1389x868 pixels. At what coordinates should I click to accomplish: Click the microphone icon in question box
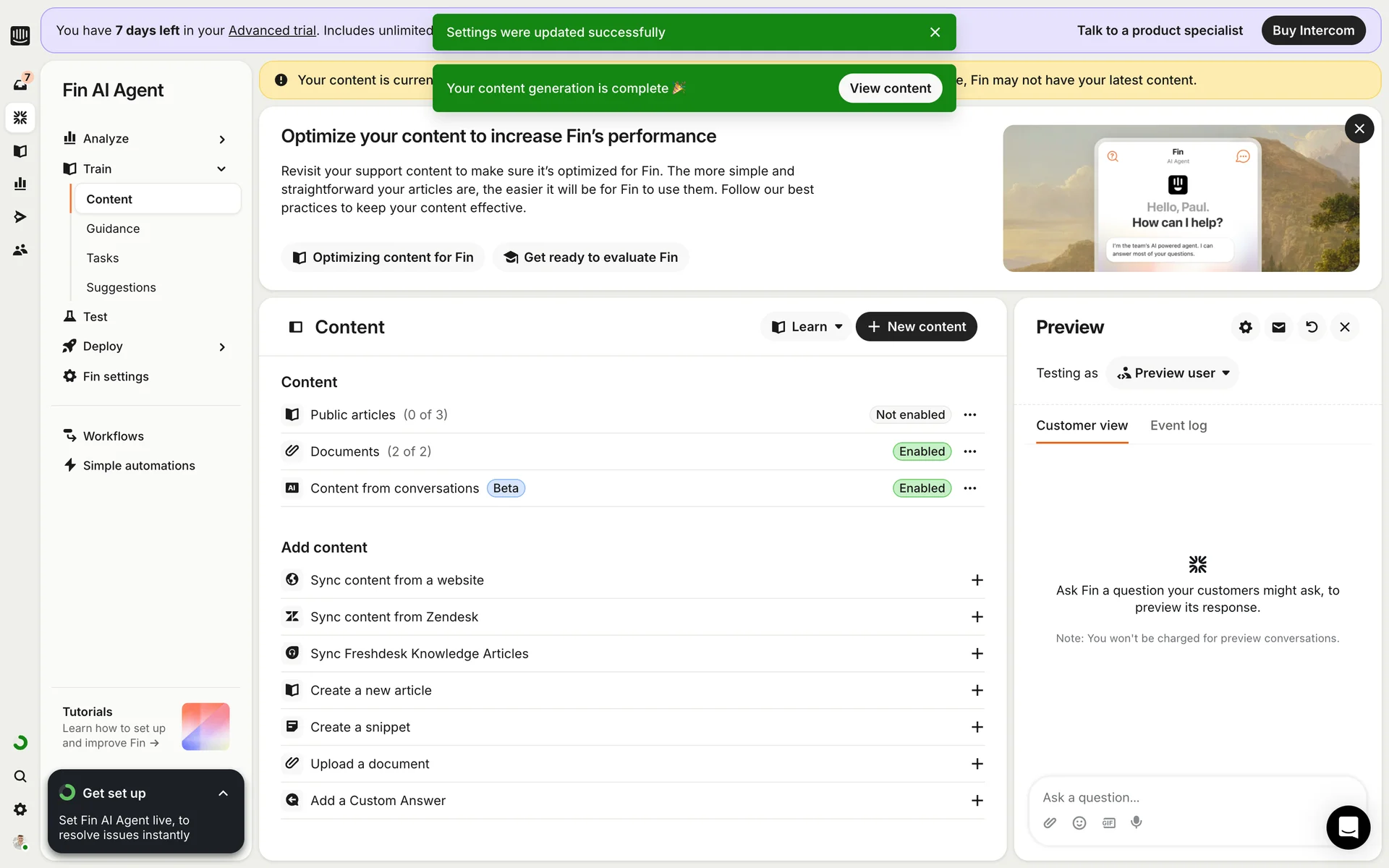click(1137, 822)
